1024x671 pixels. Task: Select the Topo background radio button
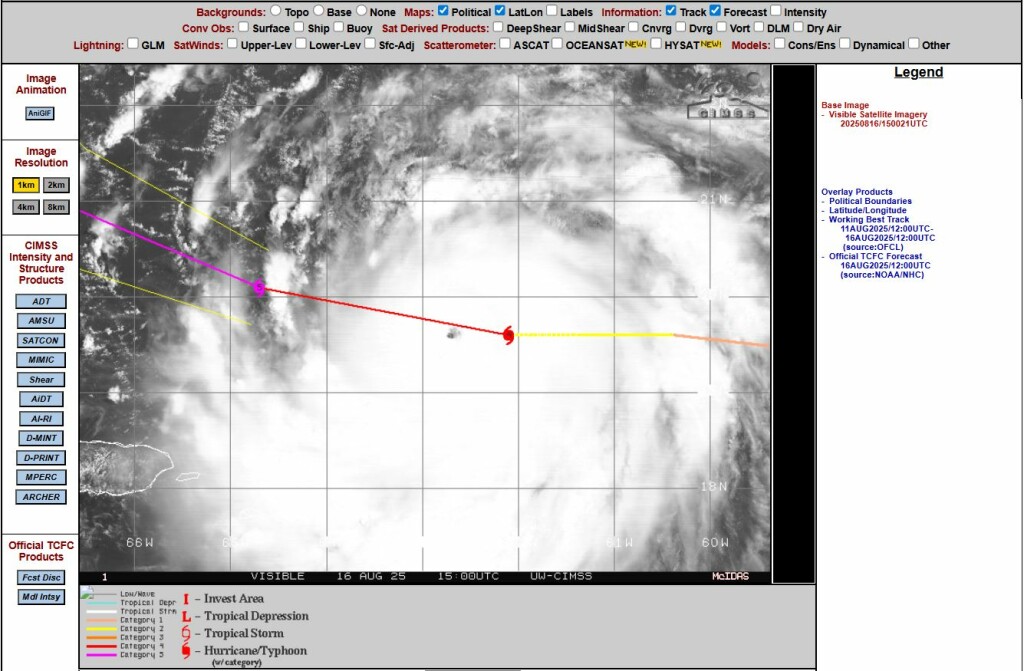(x=275, y=12)
